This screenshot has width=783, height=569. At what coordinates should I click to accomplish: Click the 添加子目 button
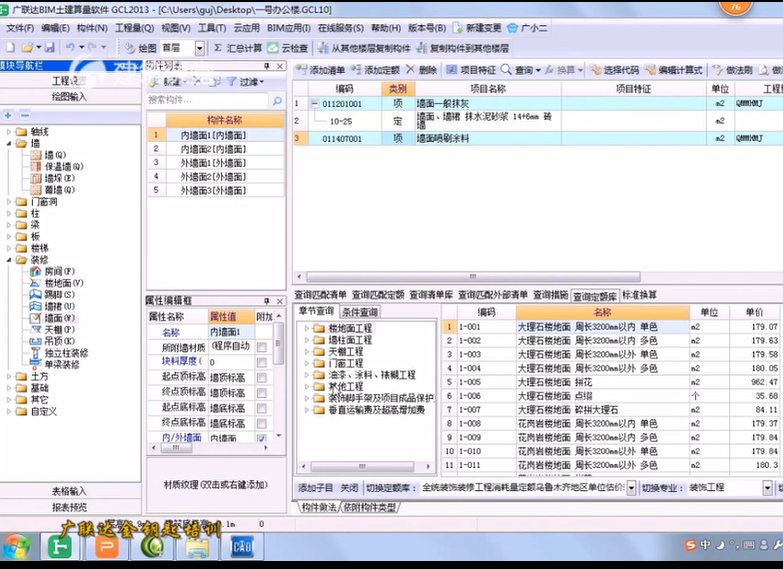tap(315, 487)
